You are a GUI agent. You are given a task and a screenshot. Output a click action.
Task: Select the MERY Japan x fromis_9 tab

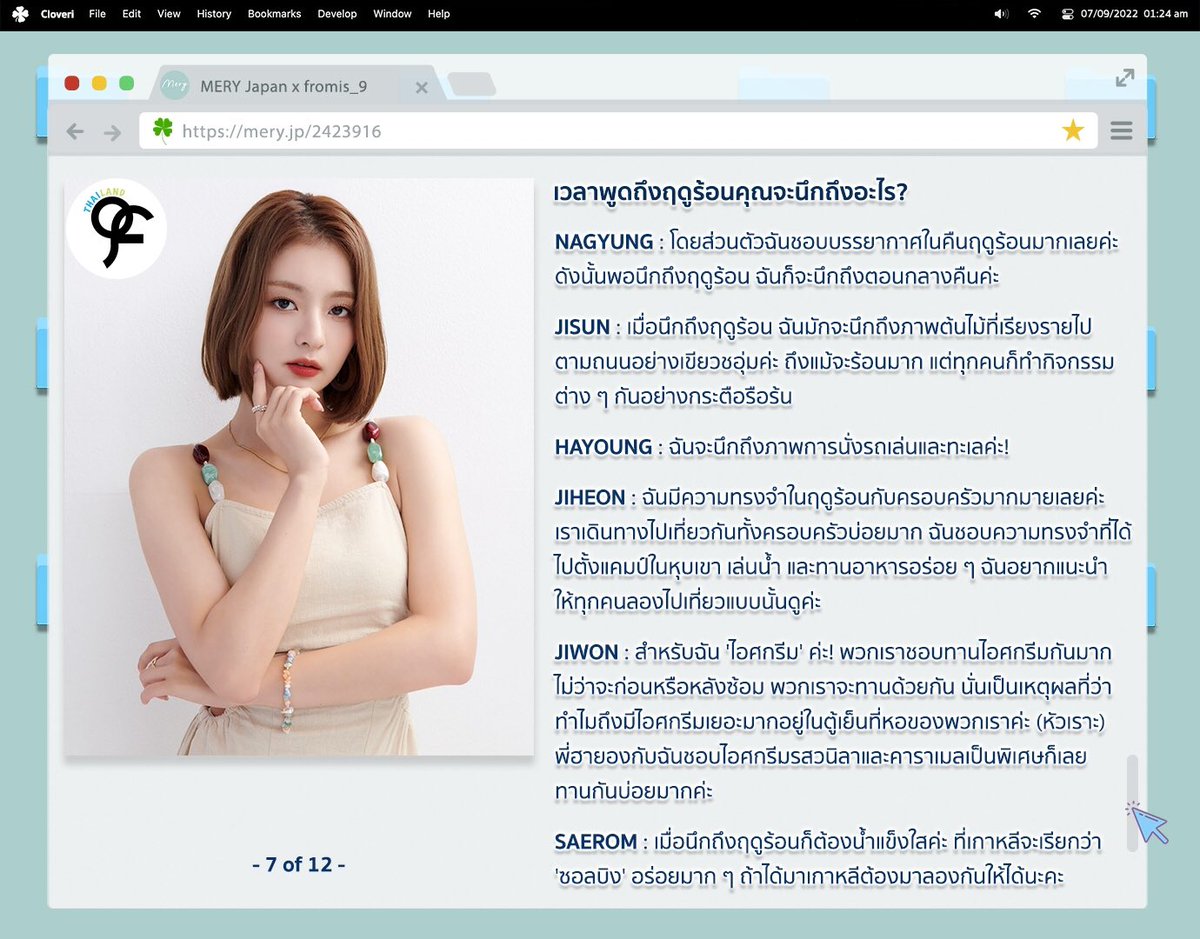coord(295,86)
